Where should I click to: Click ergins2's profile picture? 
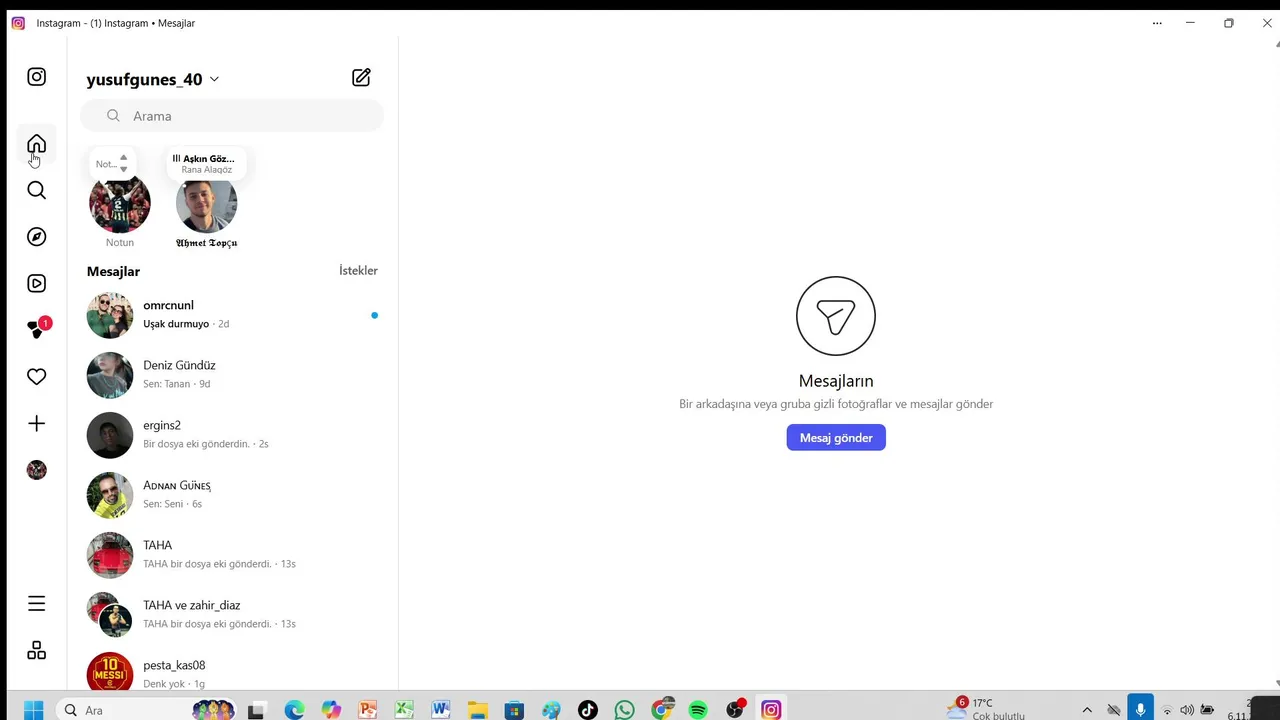pyautogui.click(x=110, y=435)
